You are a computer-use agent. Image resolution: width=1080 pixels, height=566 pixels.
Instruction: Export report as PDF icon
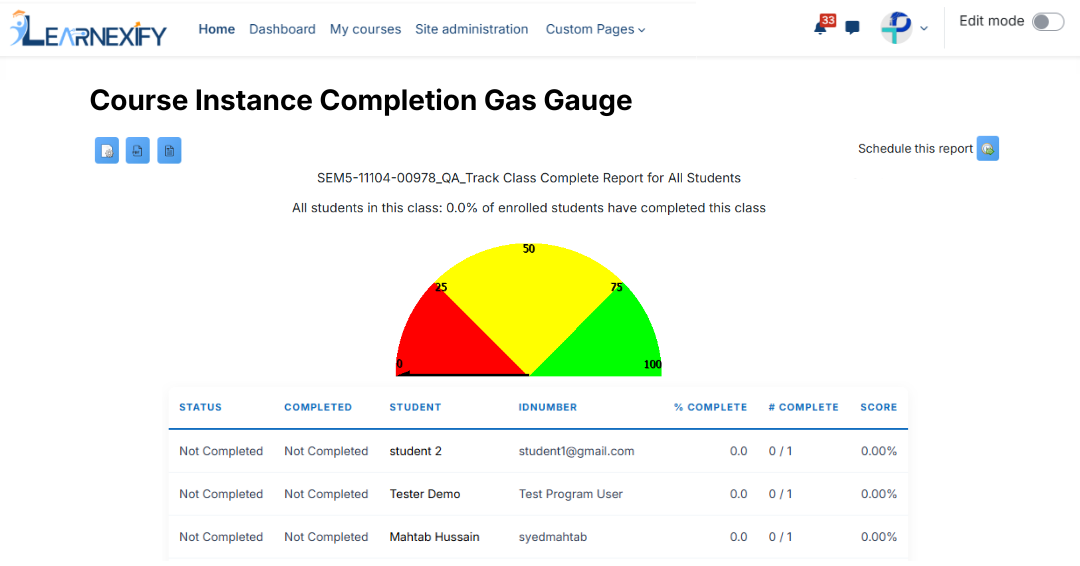(x=138, y=151)
